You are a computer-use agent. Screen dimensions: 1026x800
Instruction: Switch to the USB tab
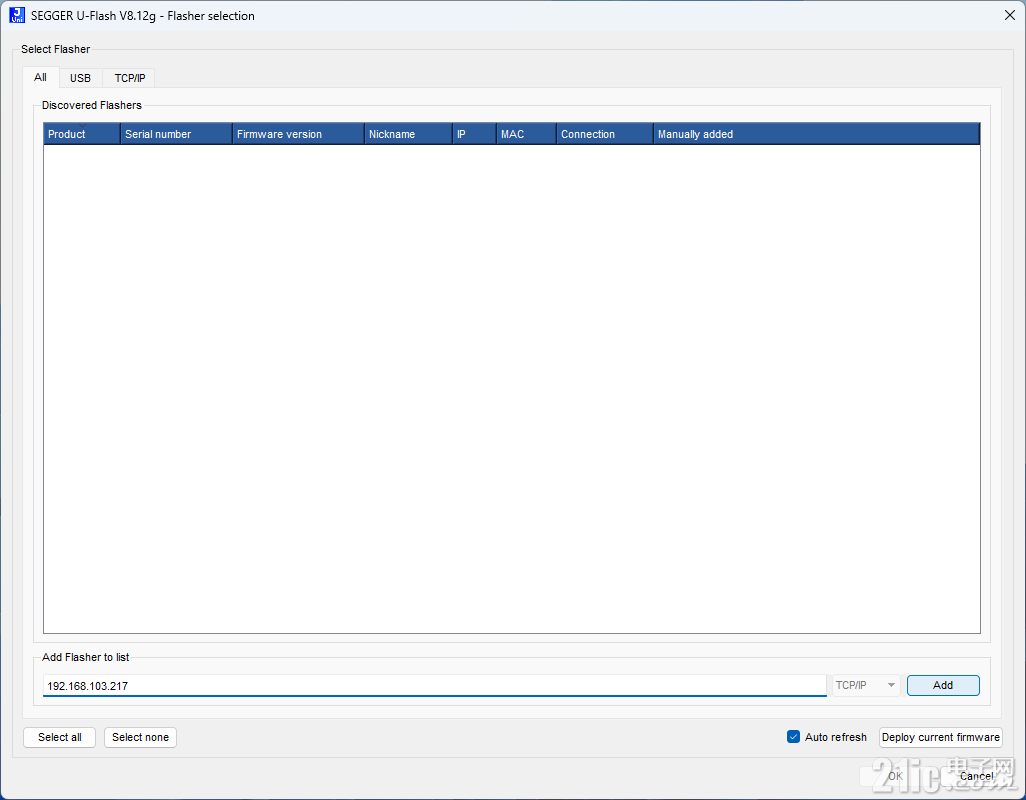80,78
